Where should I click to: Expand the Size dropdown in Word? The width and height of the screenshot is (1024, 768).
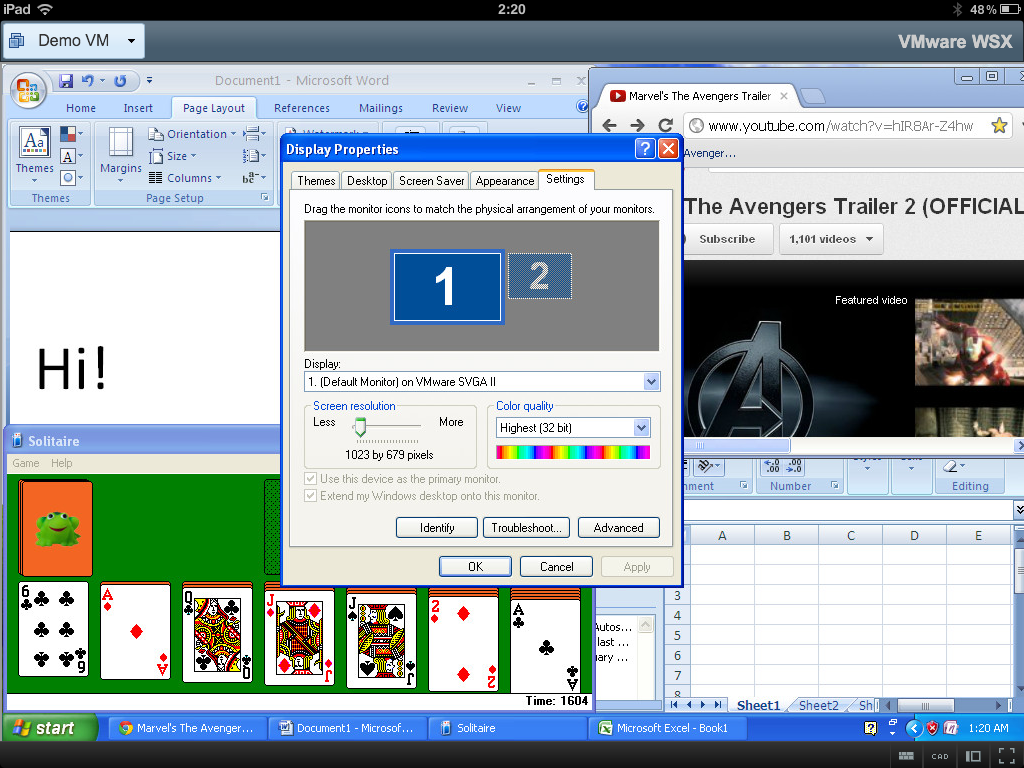173,156
